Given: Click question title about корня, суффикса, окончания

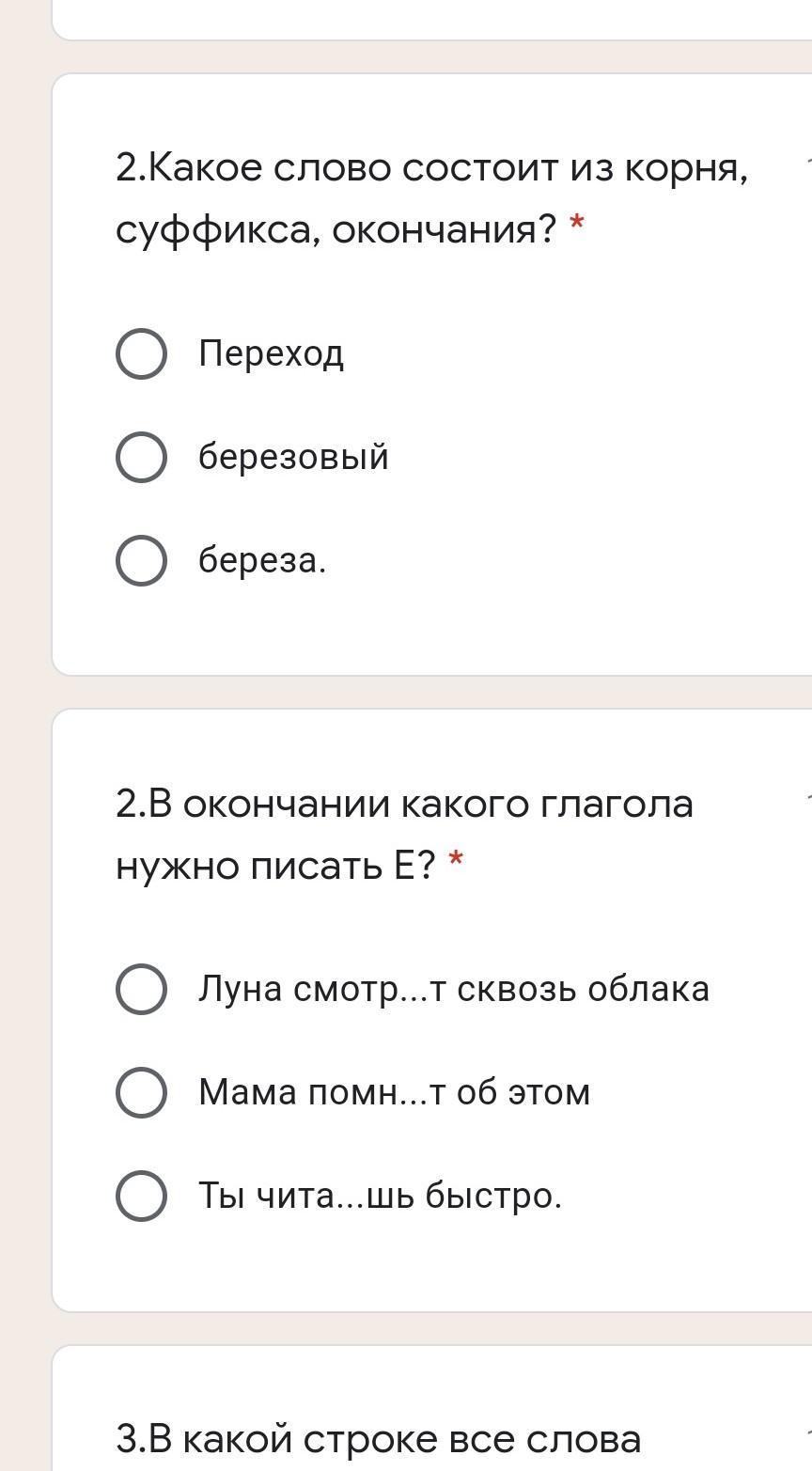Looking at the screenshot, I should [432, 198].
